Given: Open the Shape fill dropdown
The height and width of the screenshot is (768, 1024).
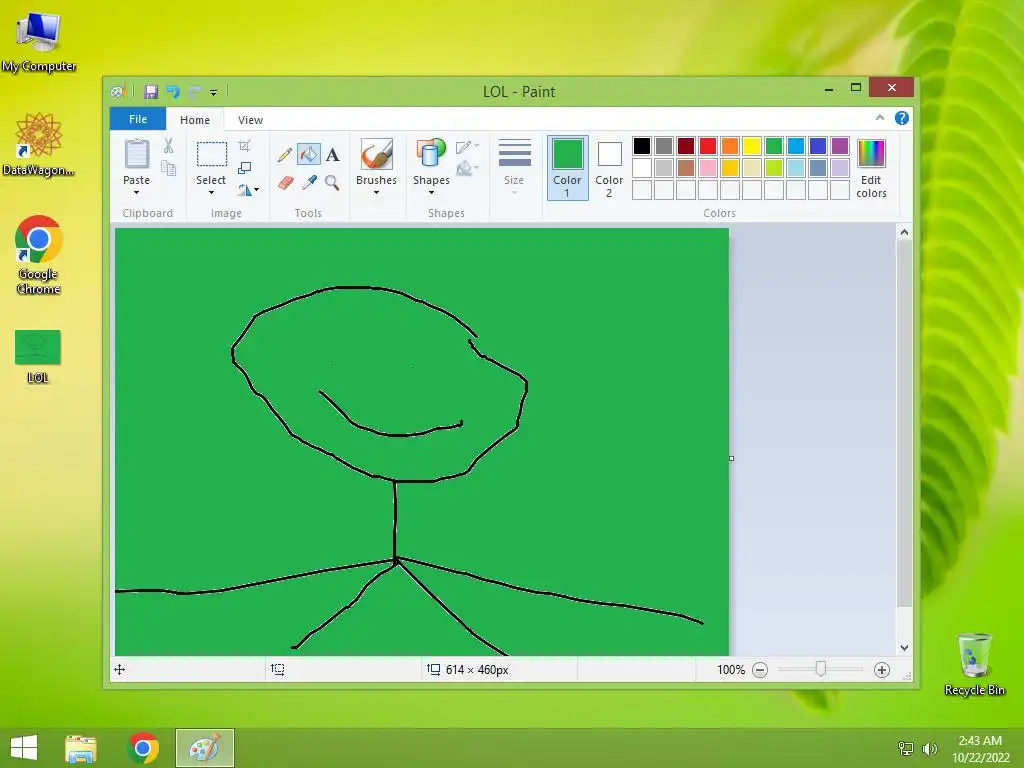Looking at the screenshot, I should tap(468, 169).
